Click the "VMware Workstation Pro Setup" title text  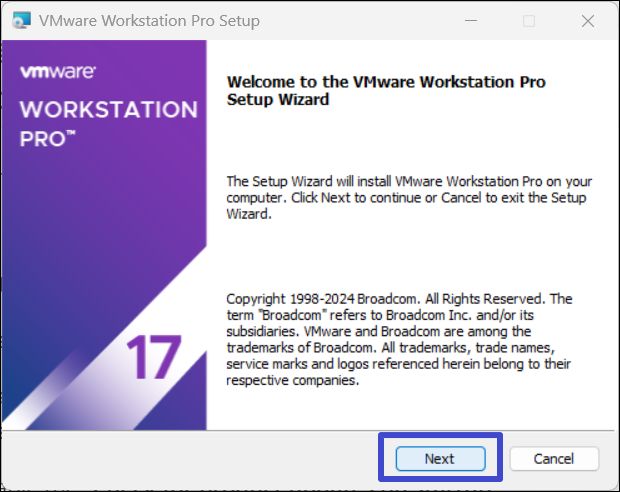(x=148, y=21)
